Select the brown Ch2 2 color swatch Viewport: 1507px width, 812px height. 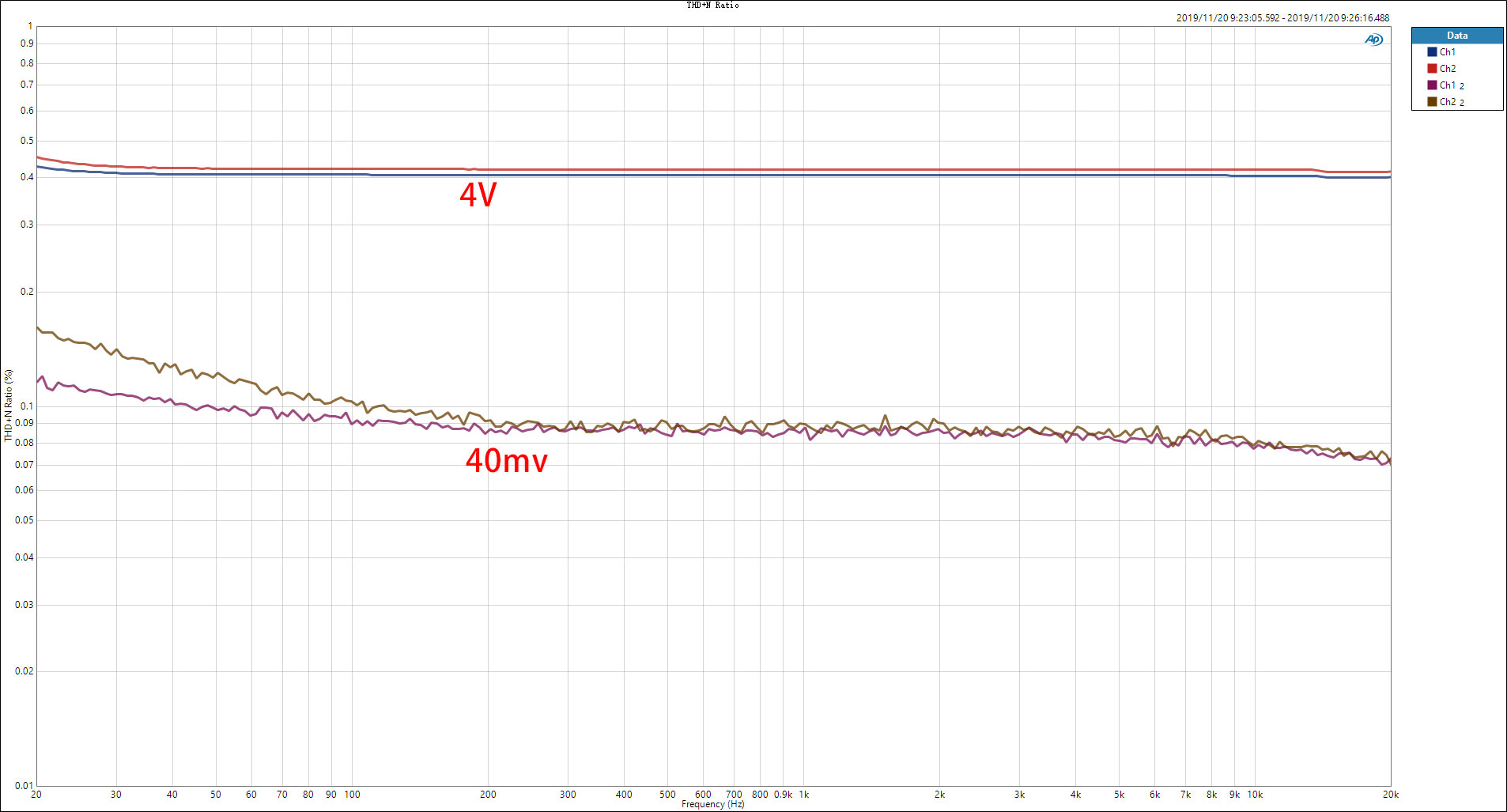pyautogui.click(x=1432, y=102)
